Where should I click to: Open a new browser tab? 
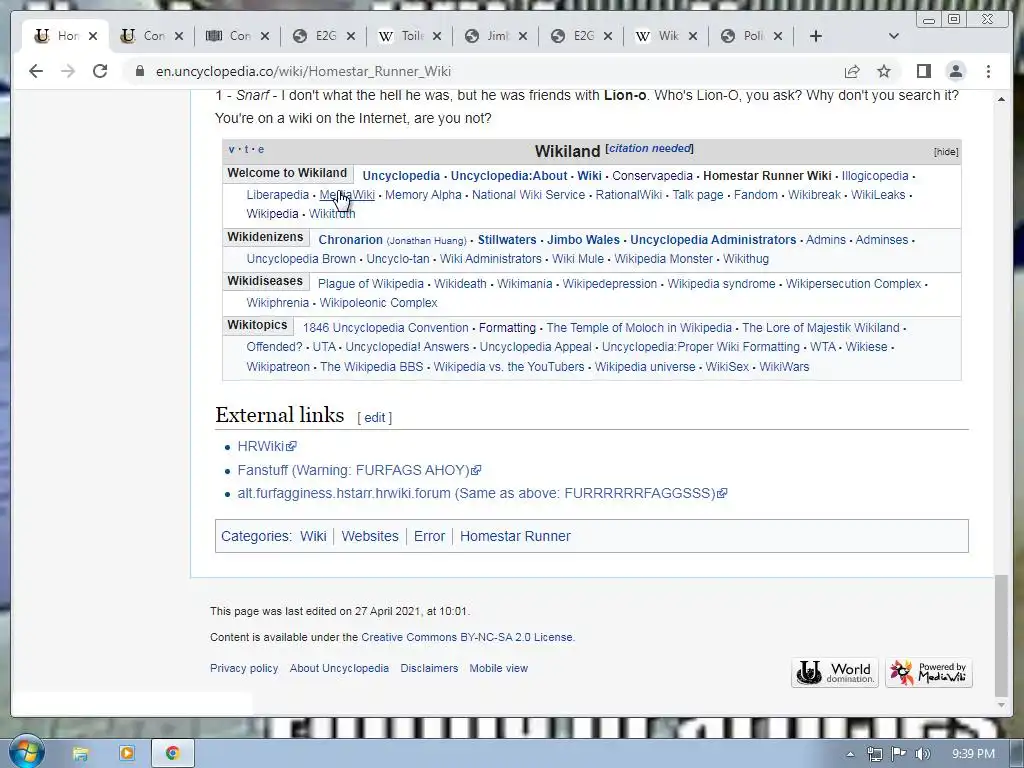pos(816,36)
